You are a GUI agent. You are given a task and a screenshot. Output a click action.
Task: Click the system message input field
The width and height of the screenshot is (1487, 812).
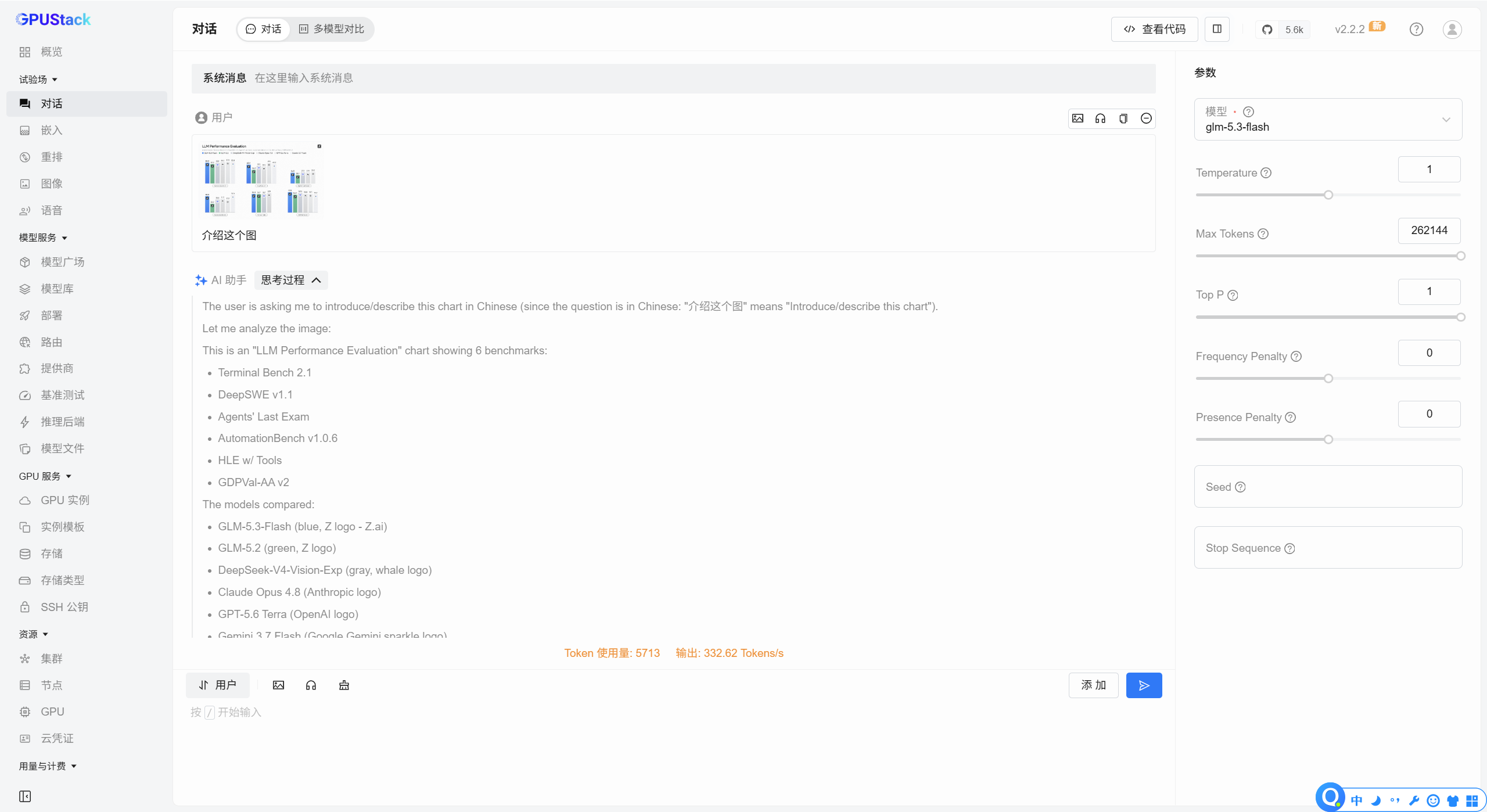[674, 78]
